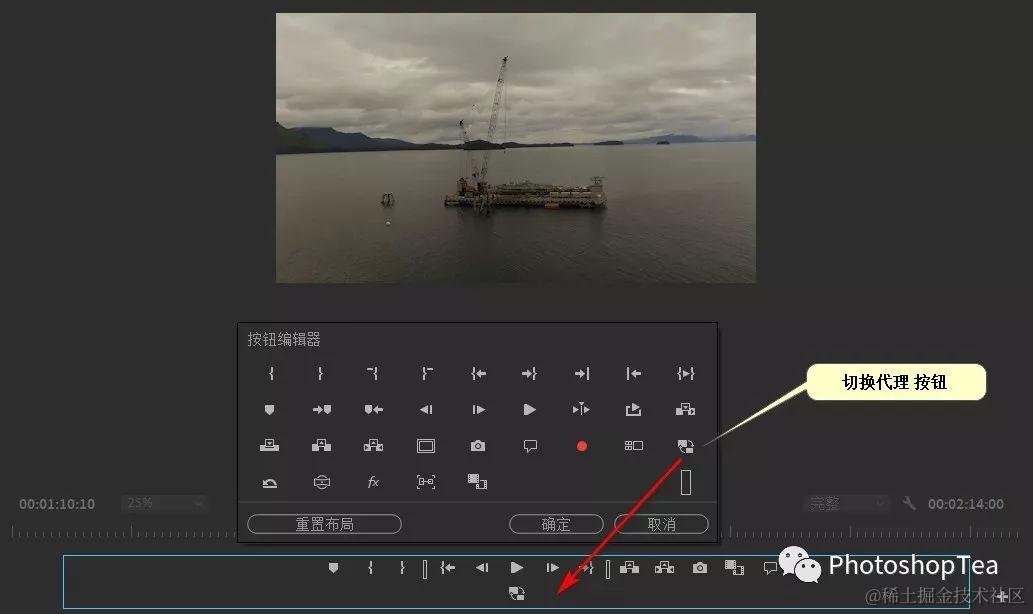This screenshot has width=1033, height=614.
Task: Click the fx global mute icon
Action: point(374,482)
